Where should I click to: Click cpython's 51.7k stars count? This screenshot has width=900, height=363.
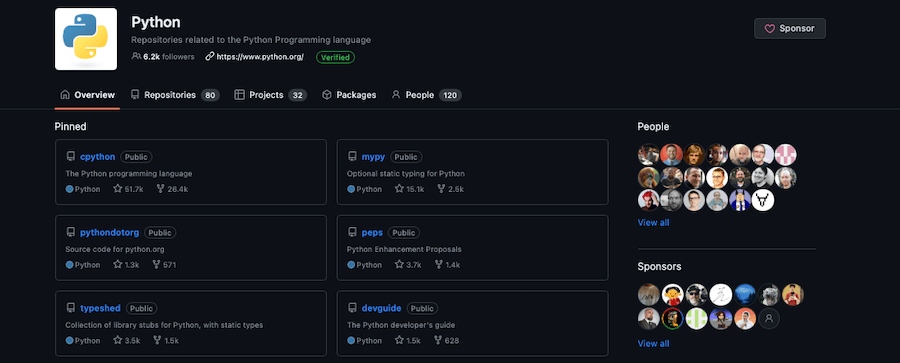(128, 188)
